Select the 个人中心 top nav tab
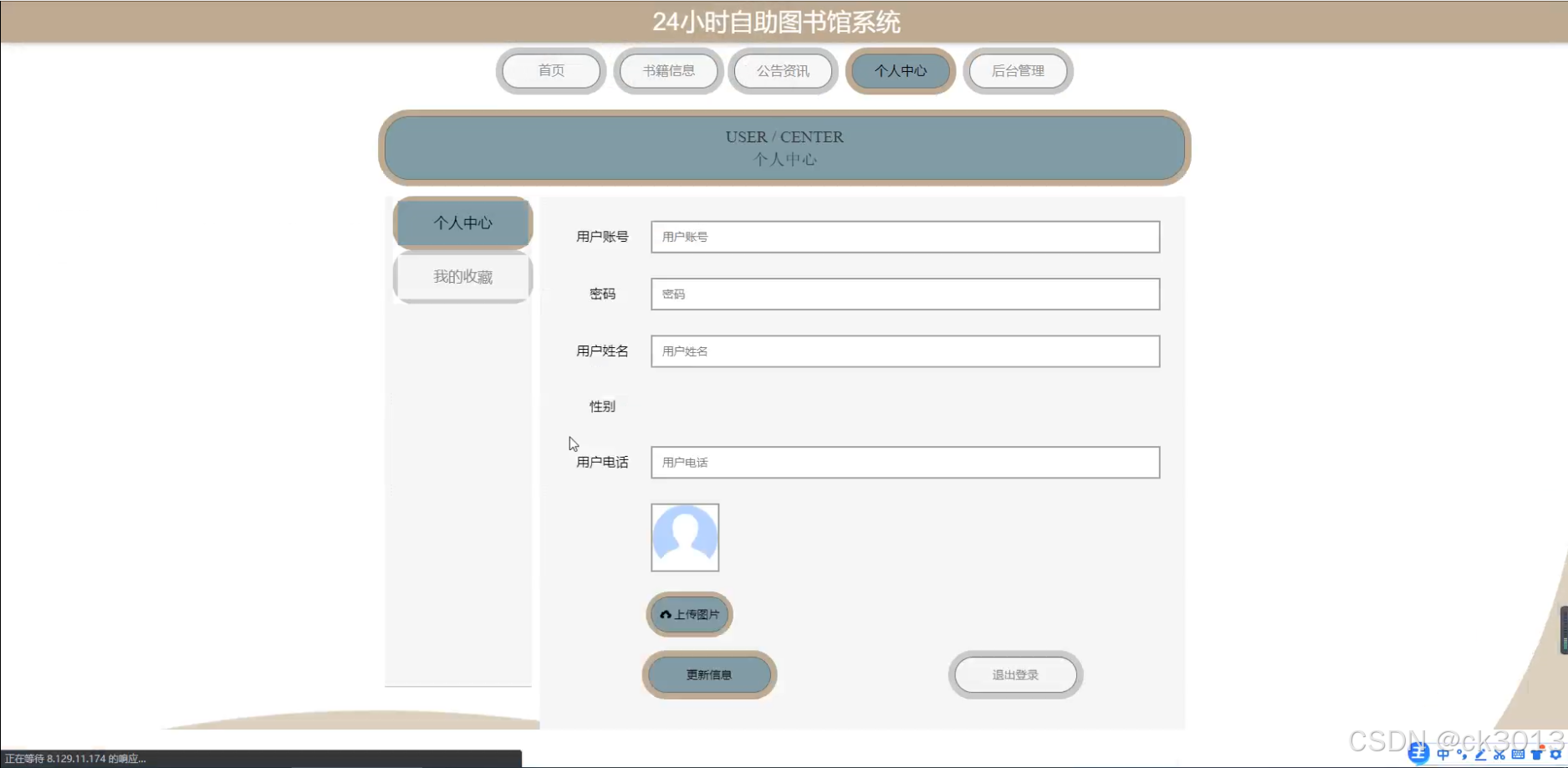The width and height of the screenshot is (1568, 768). (x=901, y=71)
